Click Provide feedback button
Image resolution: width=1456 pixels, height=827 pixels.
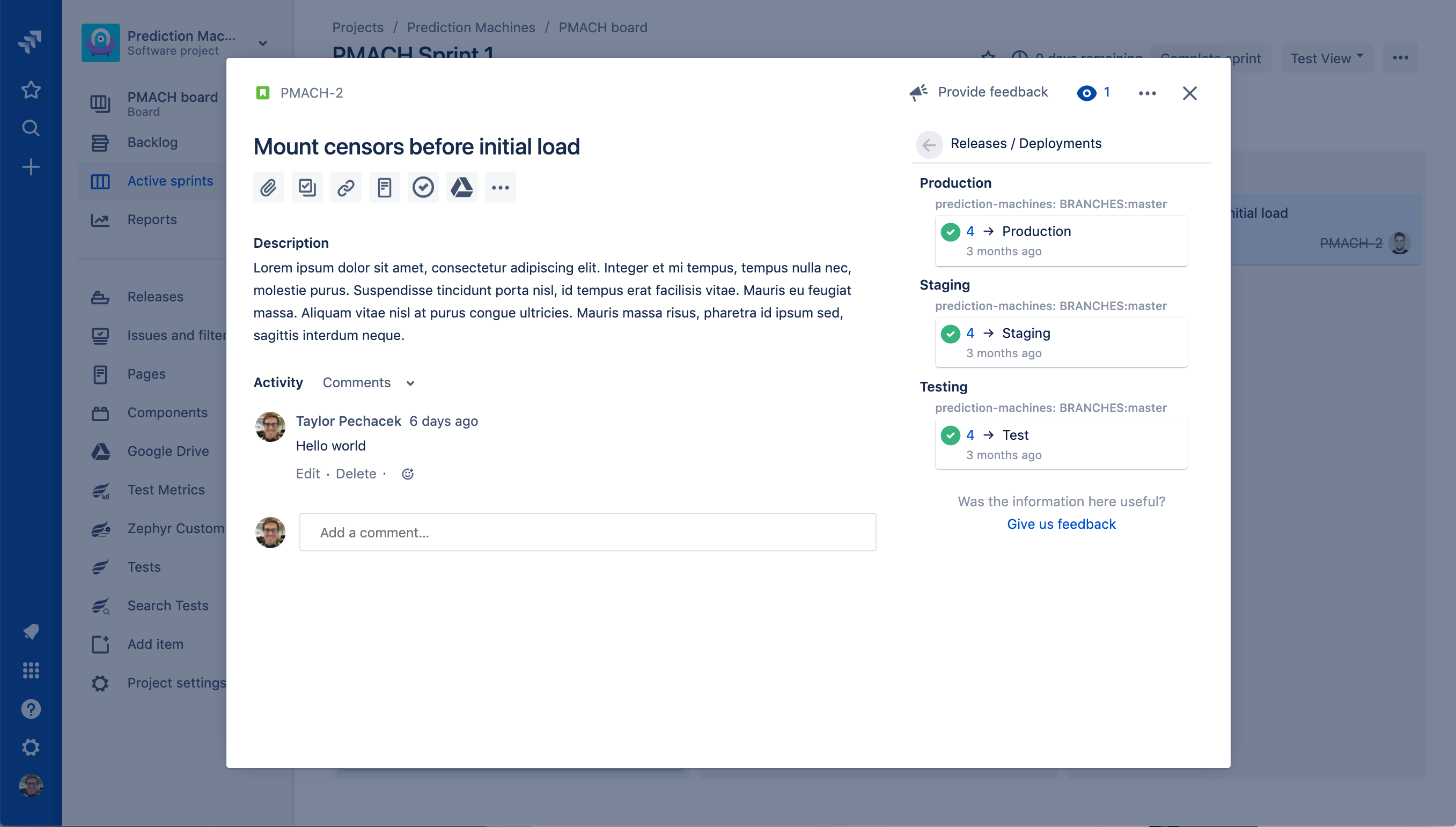coord(979,92)
